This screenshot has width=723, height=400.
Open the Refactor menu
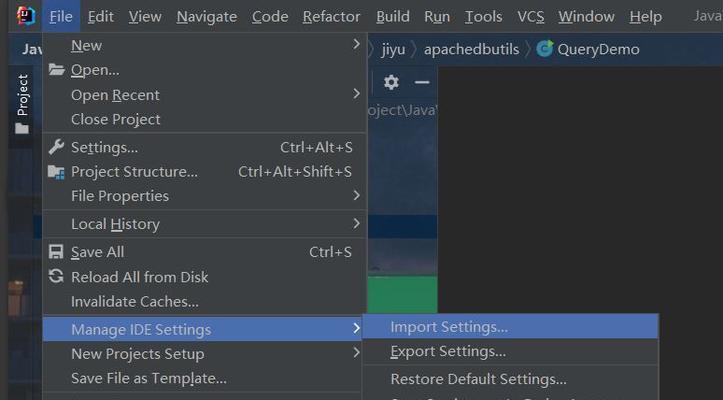click(x=331, y=17)
